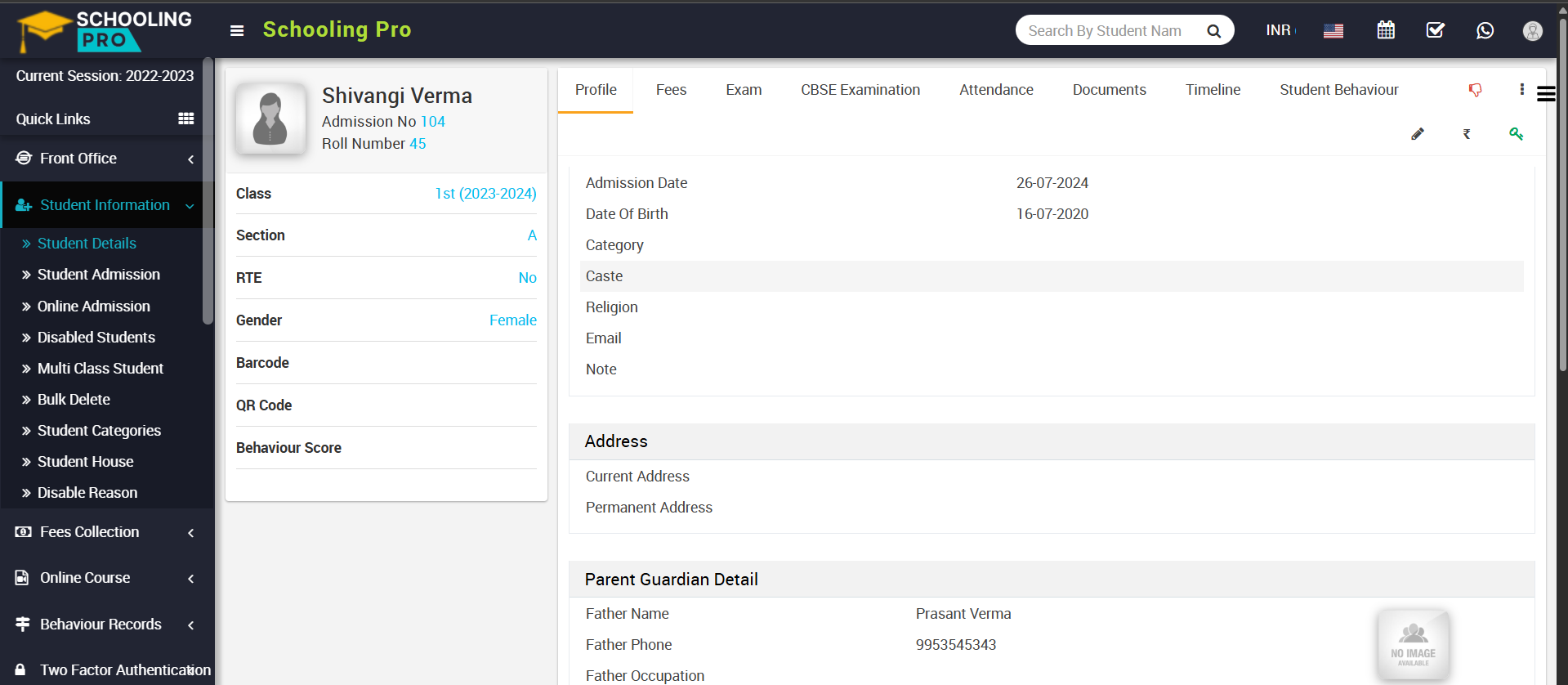The width and height of the screenshot is (1568, 685).
Task: Click the Roll Number 45 value
Action: (418, 144)
